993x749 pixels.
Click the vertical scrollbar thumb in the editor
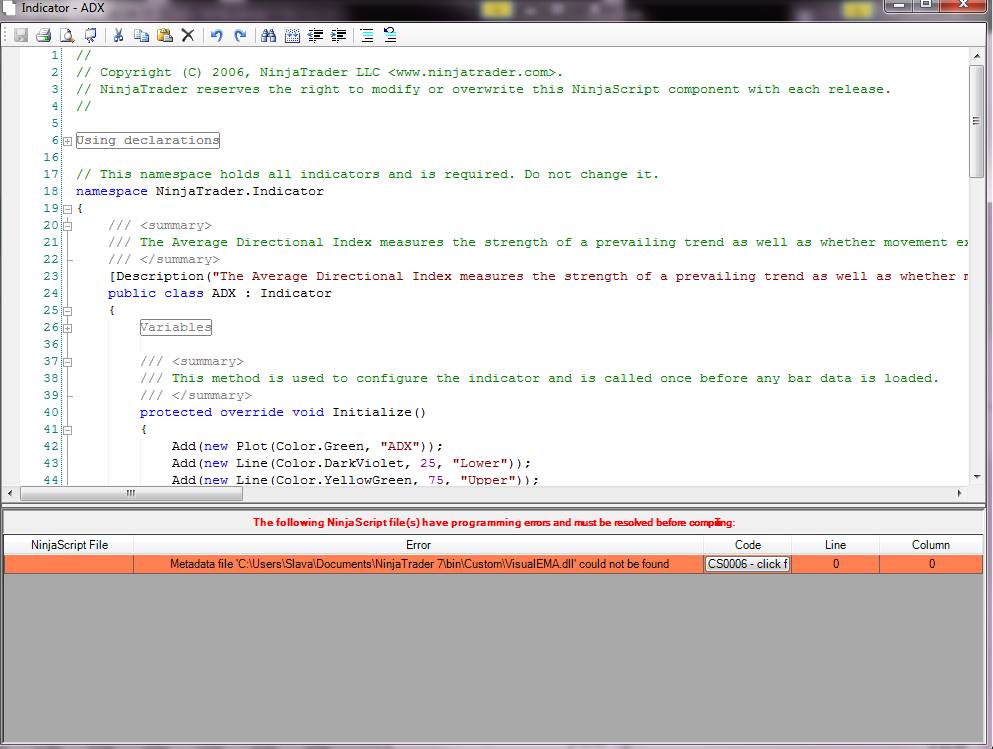[976, 121]
